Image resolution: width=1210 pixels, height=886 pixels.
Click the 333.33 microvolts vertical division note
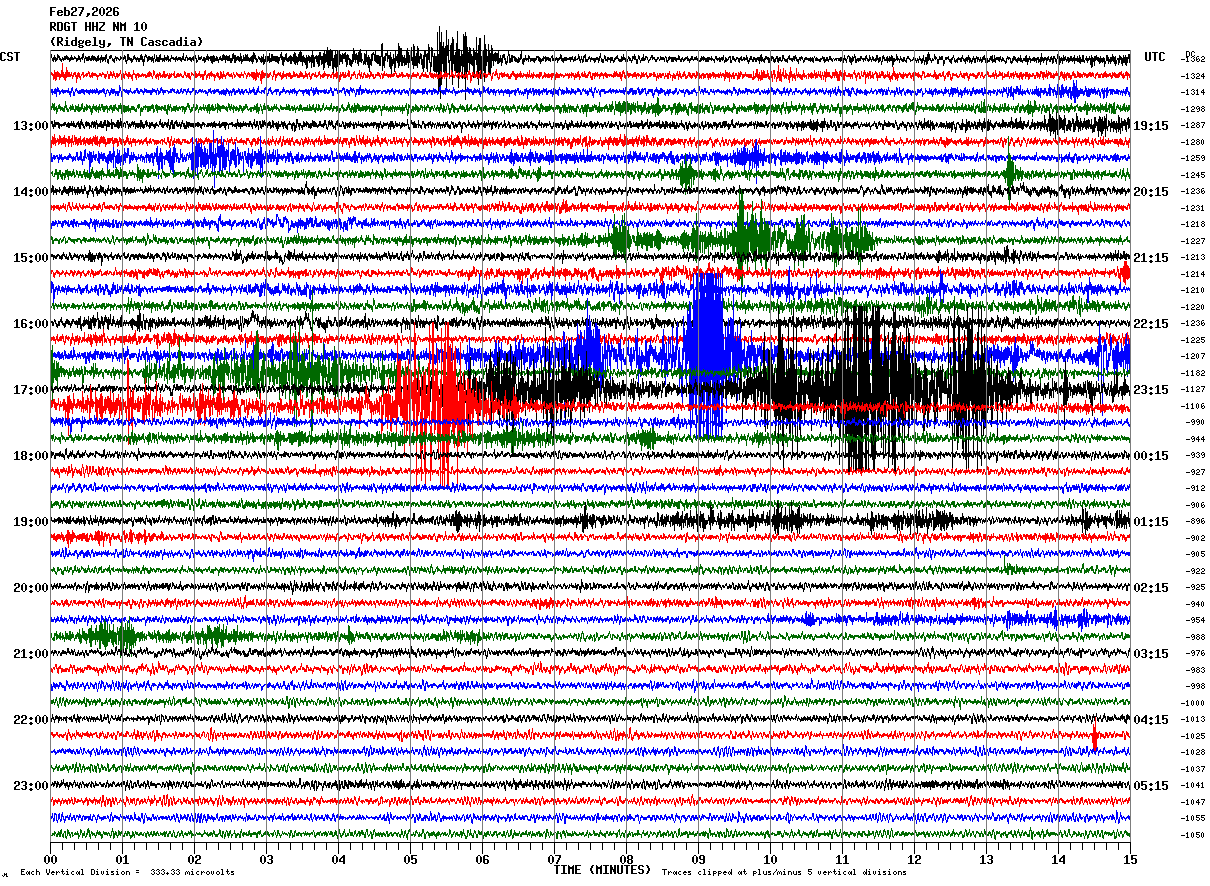click(128, 872)
